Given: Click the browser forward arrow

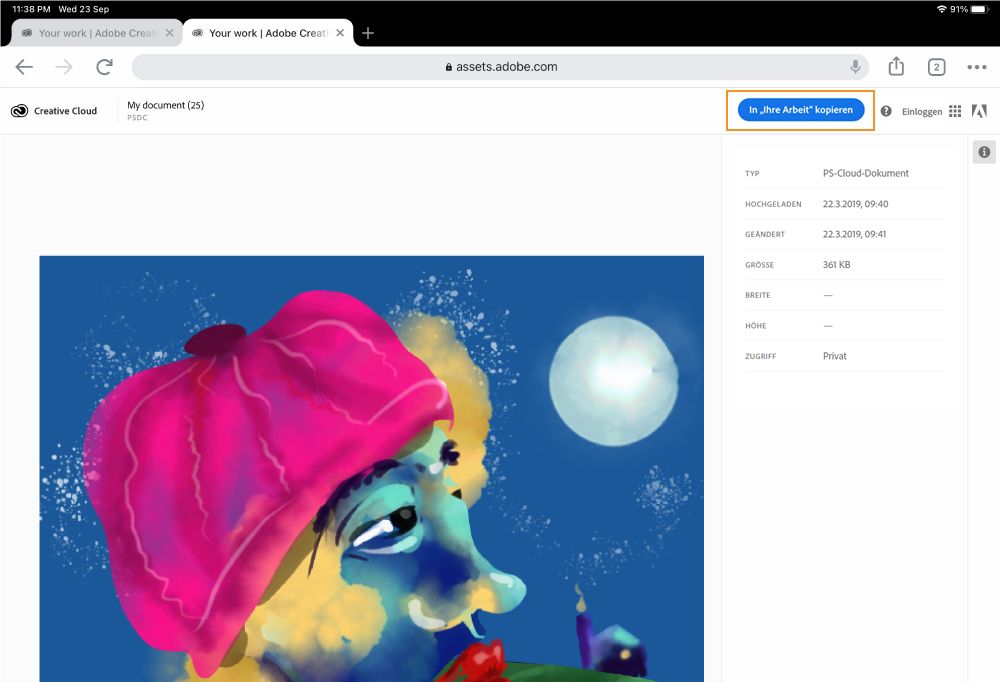Looking at the screenshot, I should tap(64, 67).
